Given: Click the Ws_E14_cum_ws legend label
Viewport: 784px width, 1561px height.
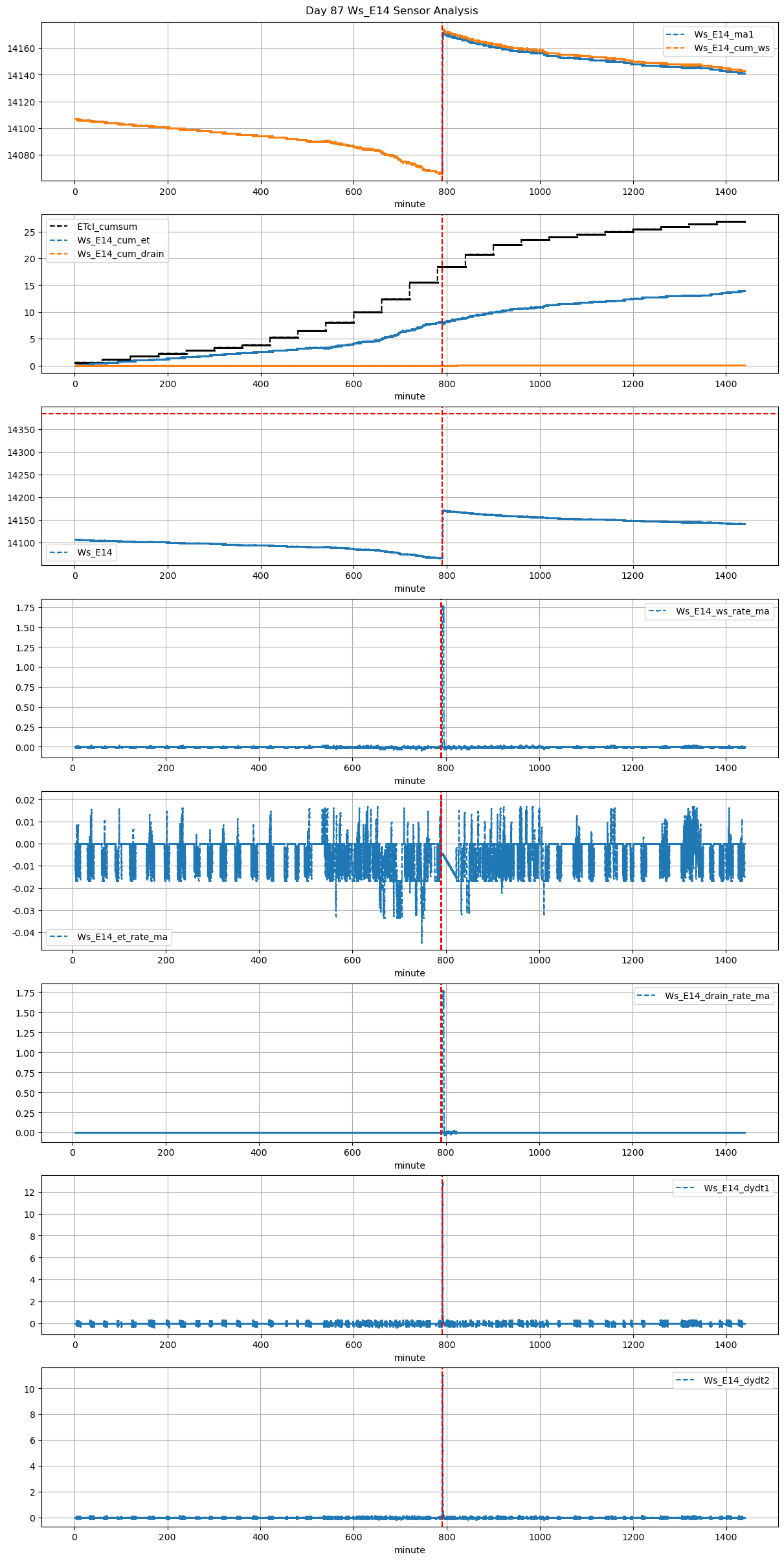Looking at the screenshot, I should (x=732, y=48).
